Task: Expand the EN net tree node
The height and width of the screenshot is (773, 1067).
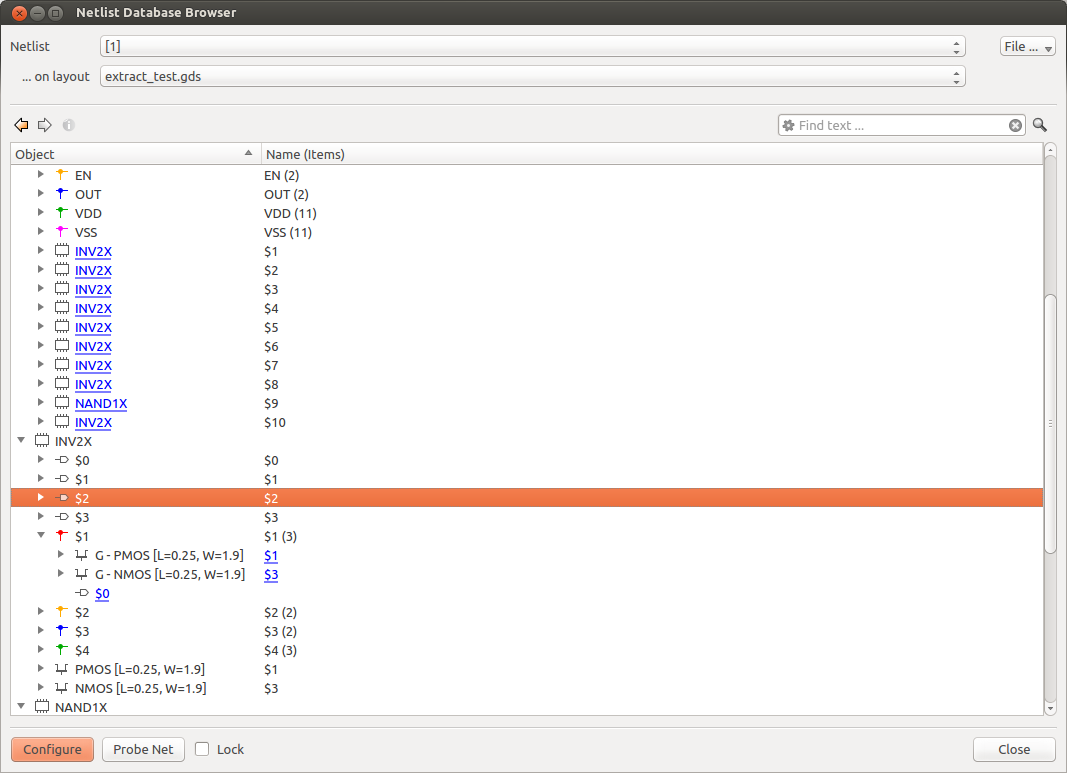Action: (x=41, y=175)
